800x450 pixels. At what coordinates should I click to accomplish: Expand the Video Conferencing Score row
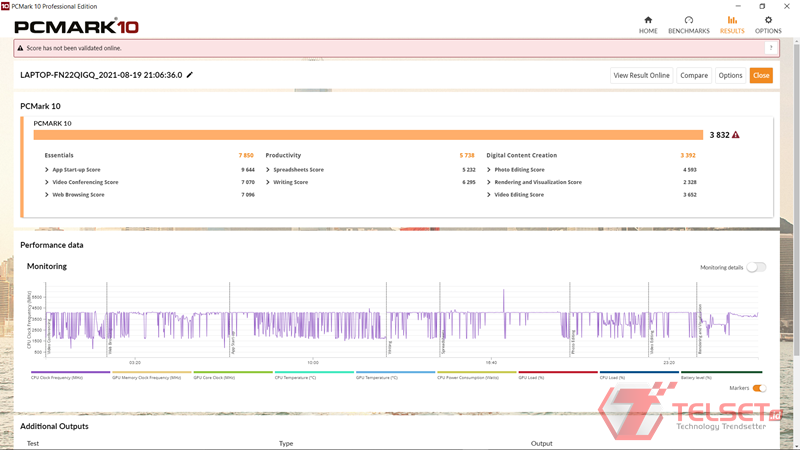pos(47,182)
